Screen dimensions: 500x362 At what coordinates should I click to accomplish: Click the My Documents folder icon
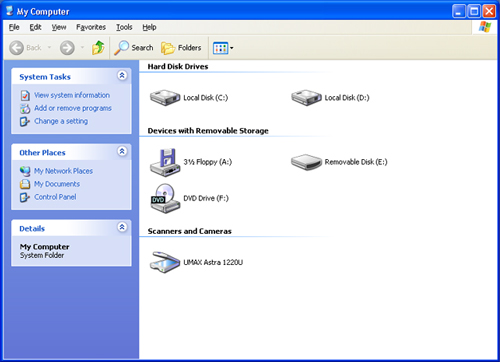pos(25,184)
